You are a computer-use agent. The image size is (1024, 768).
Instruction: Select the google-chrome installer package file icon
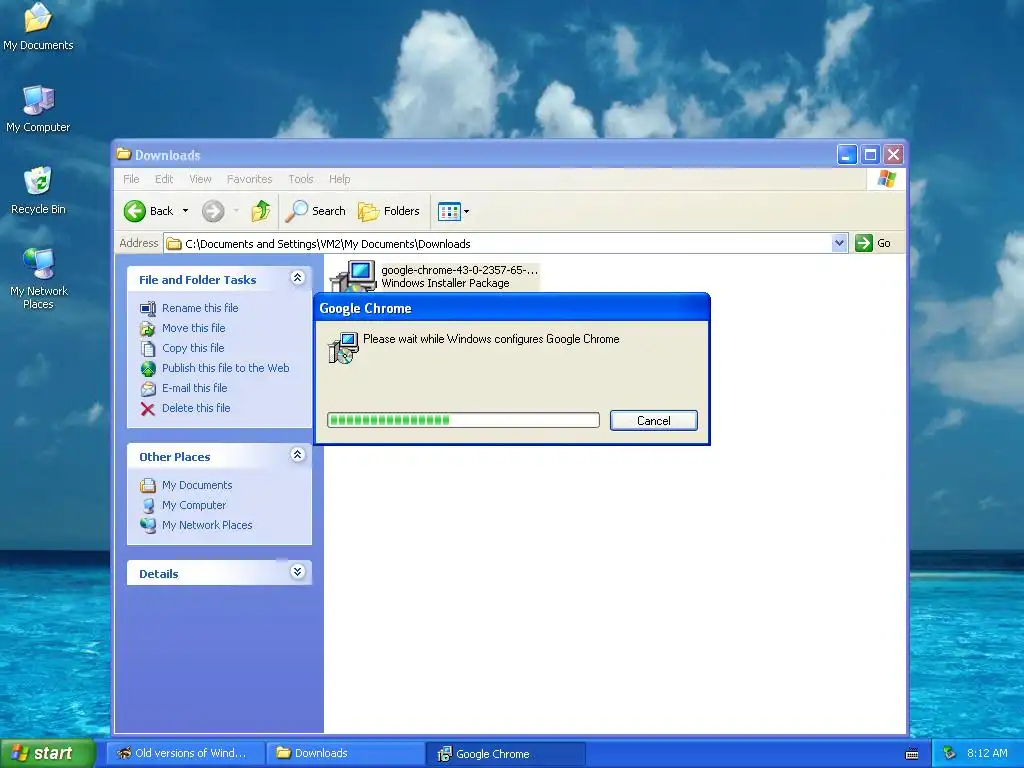354,276
